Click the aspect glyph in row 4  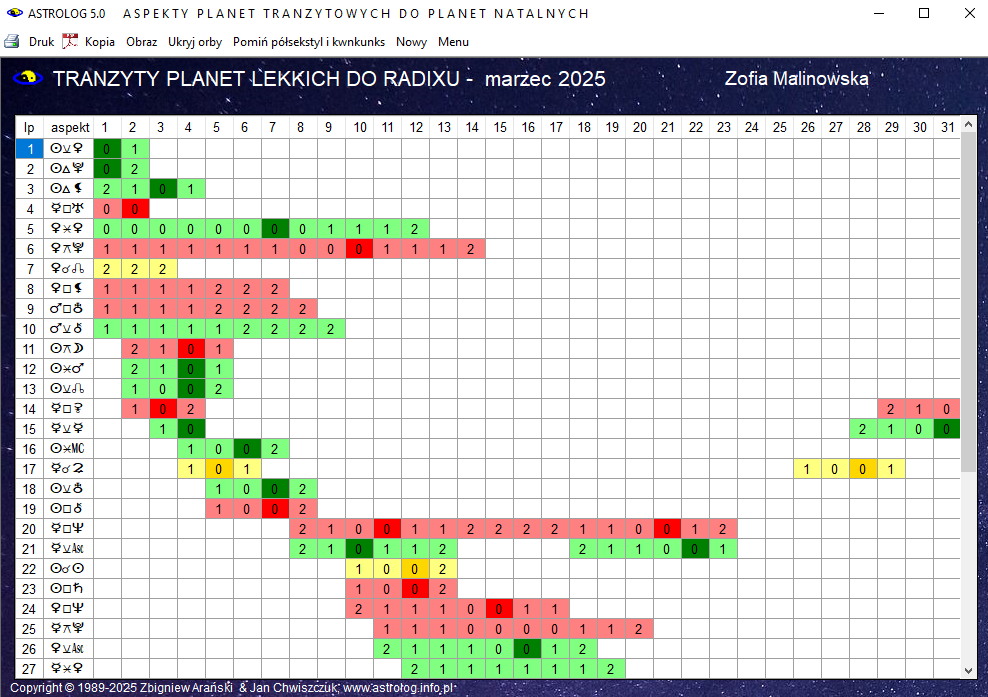coord(68,209)
